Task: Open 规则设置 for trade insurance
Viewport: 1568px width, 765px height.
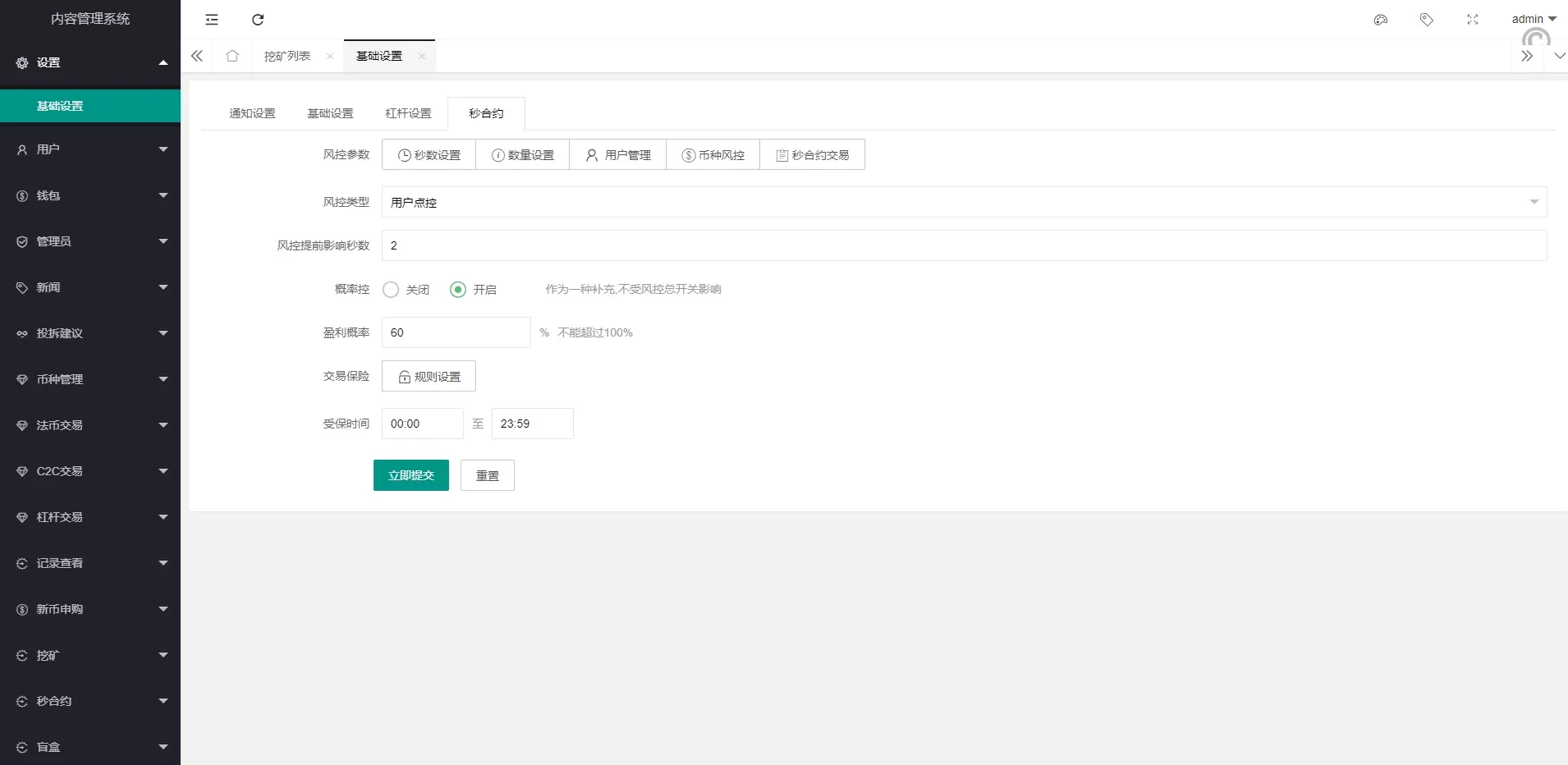Action: point(429,376)
